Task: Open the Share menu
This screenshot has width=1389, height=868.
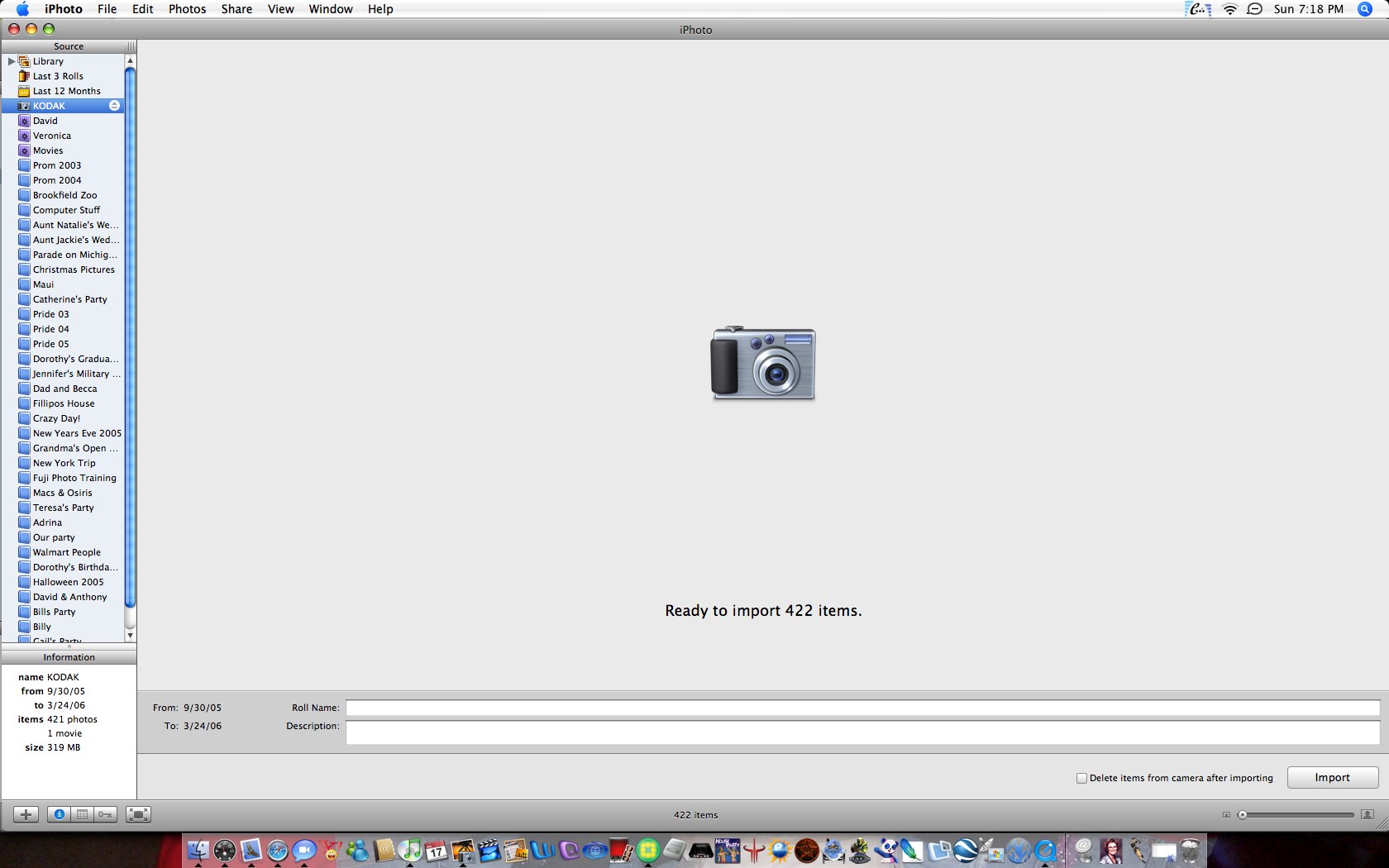Action: (236, 9)
